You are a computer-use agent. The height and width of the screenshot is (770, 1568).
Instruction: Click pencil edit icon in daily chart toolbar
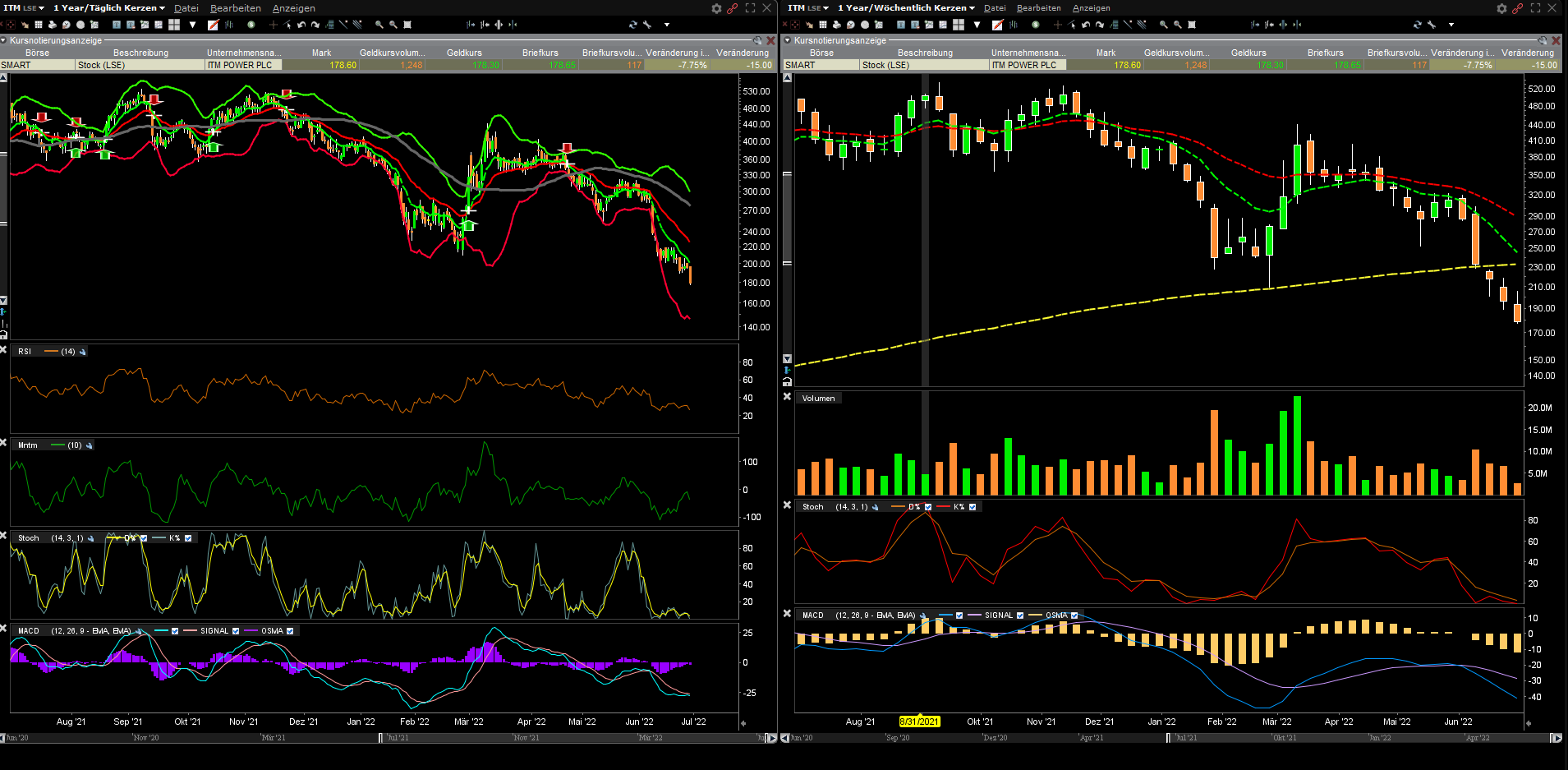pyautogui.click(x=214, y=25)
